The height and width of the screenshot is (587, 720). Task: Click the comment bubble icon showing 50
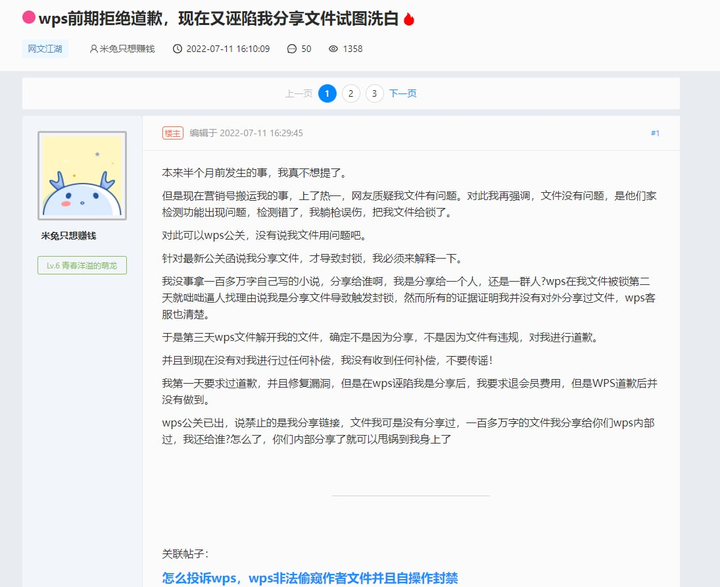click(x=292, y=49)
